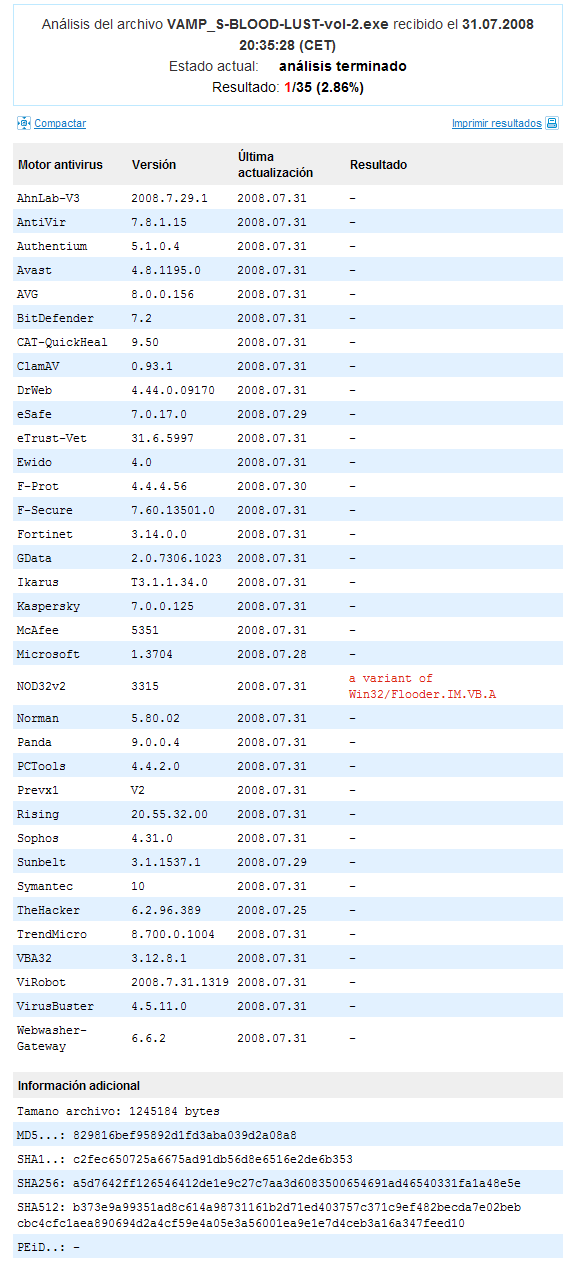
Task: Select the Última actualización column header
Action: (x=275, y=165)
